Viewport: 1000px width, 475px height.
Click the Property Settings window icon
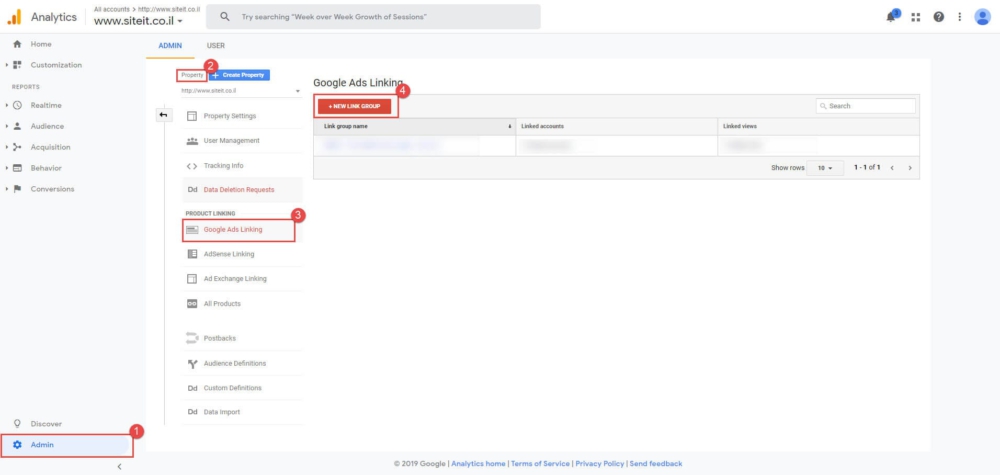coord(192,116)
